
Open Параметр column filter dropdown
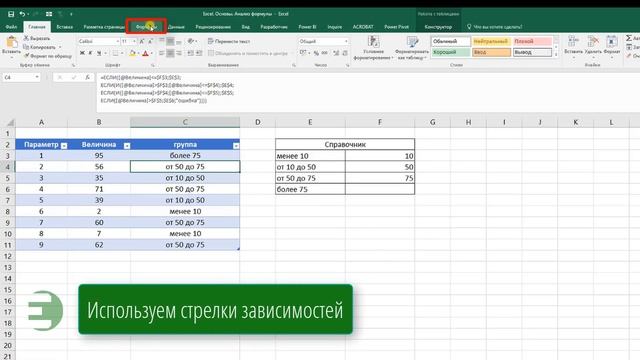click(x=64, y=145)
